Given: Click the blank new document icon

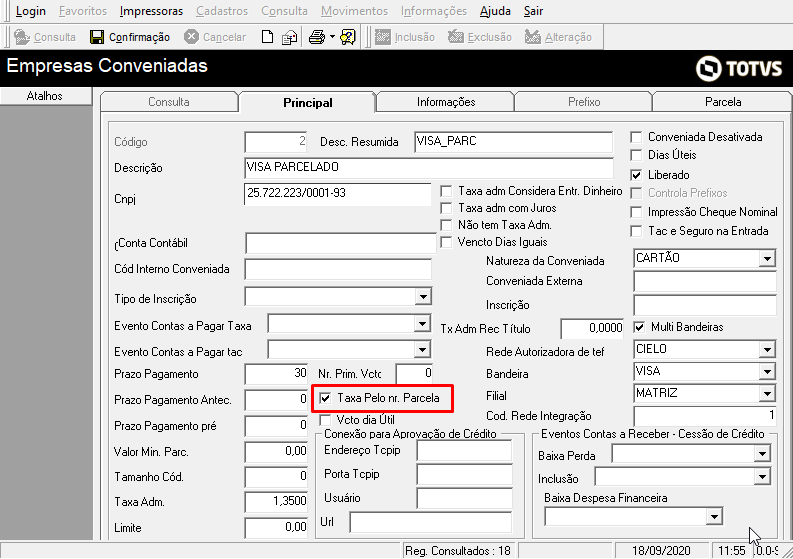Looking at the screenshot, I should point(268,37).
